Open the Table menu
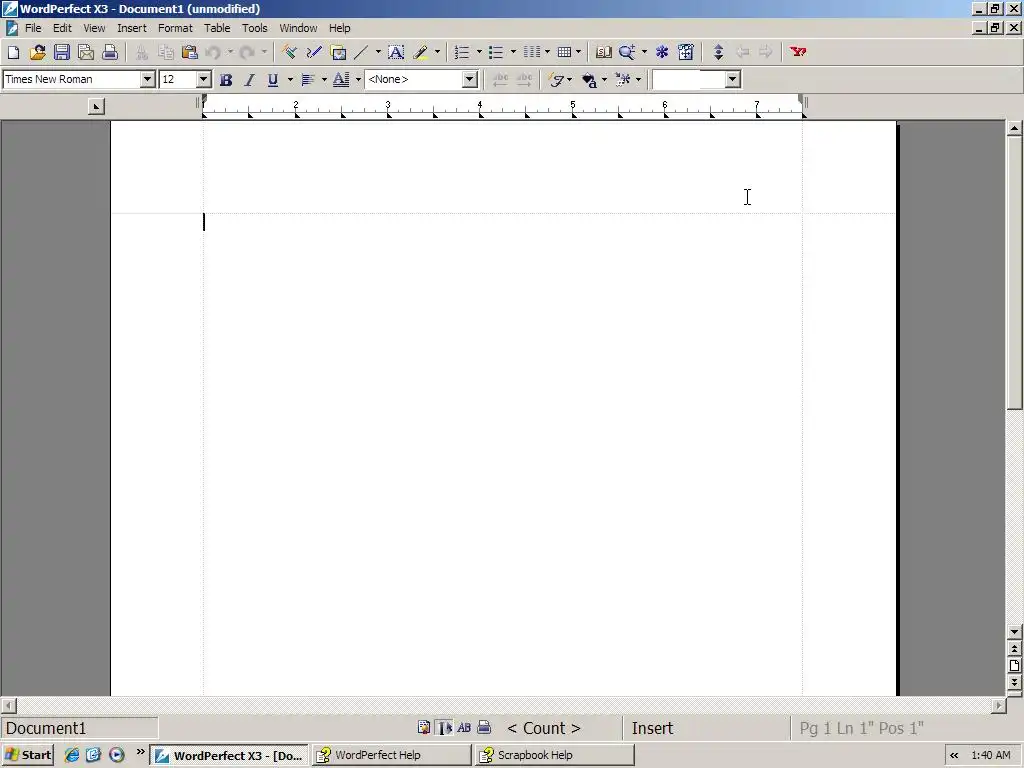Viewport: 1024px width, 768px height. 217,28
